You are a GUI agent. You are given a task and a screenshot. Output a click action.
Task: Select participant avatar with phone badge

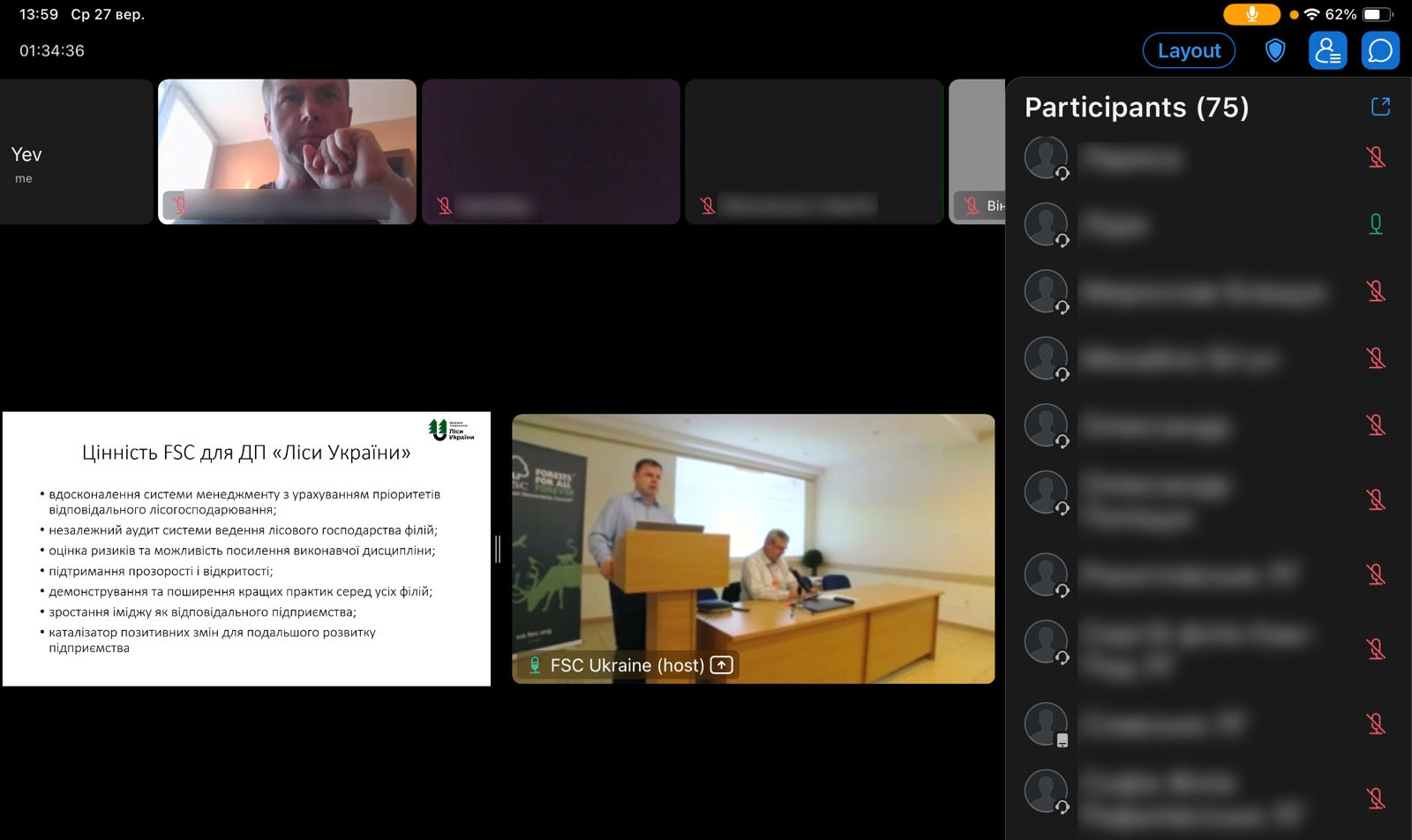(x=1046, y=724)
